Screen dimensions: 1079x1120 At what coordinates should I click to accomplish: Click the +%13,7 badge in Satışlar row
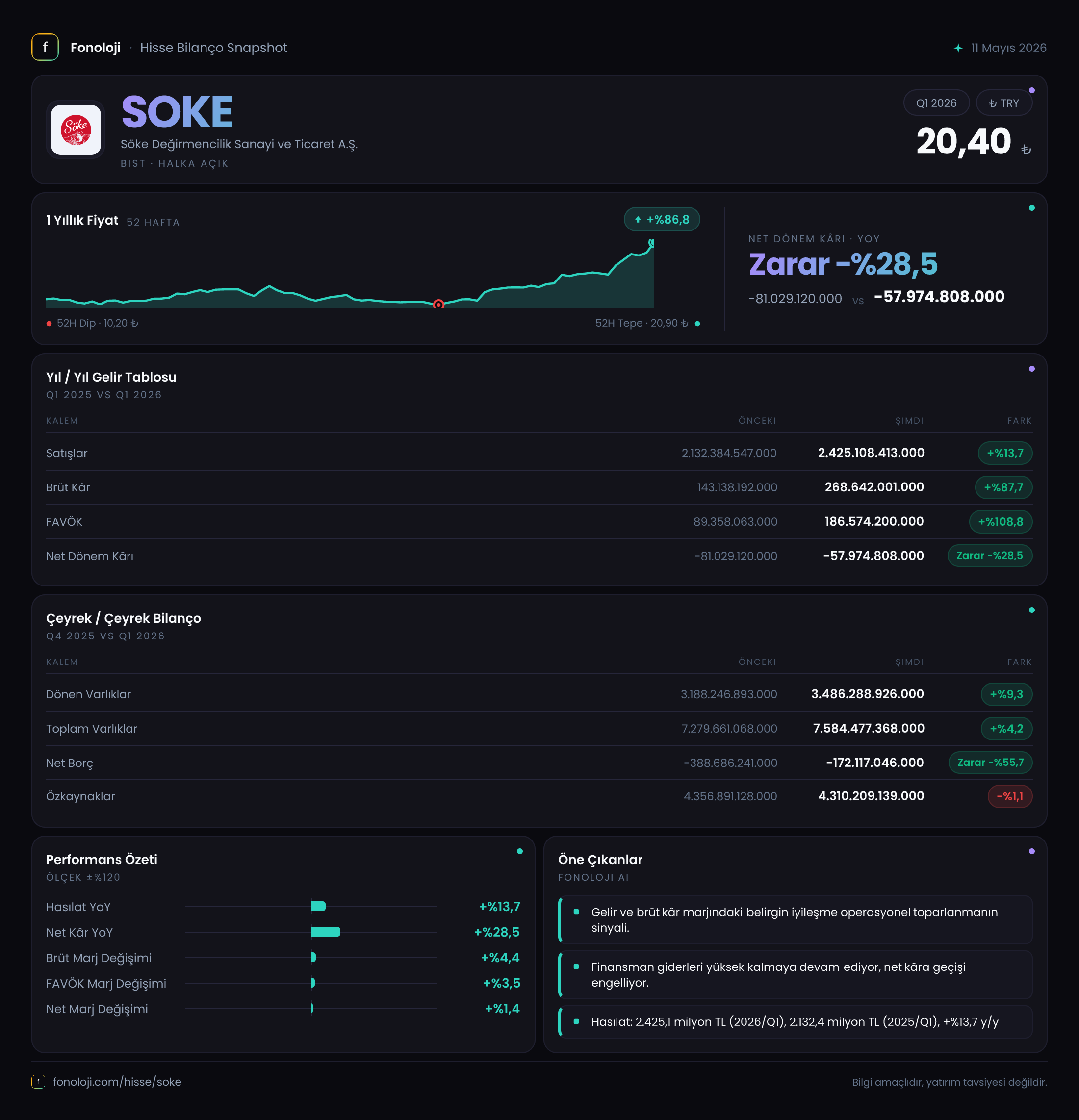pos(1005,453)
